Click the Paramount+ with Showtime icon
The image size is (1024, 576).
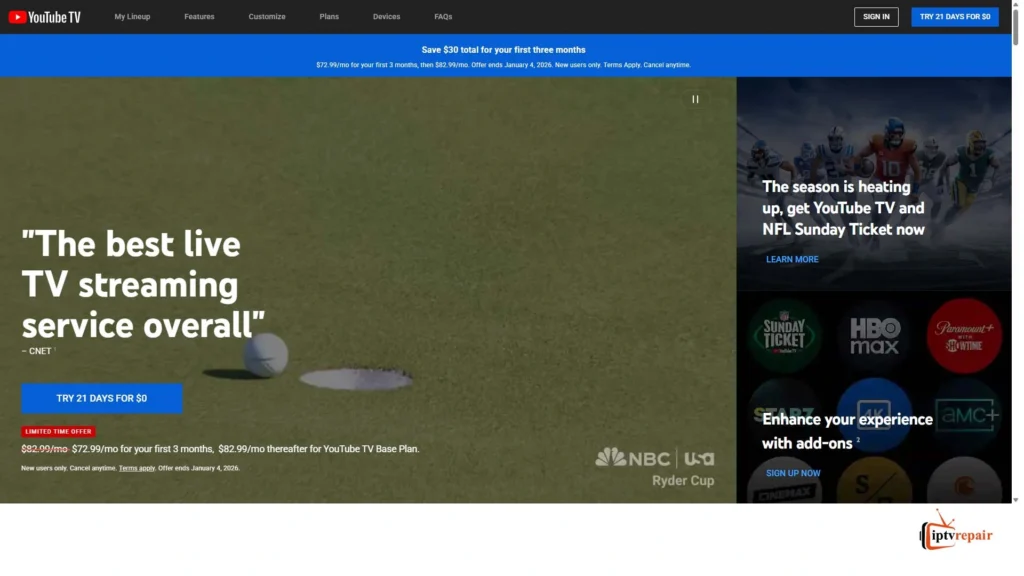click(963, 335)
